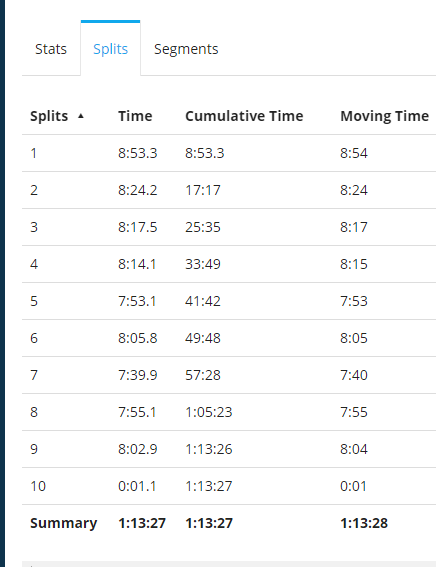The image size is (436, 567).
Task: Select split row 10
Action: 229,486
